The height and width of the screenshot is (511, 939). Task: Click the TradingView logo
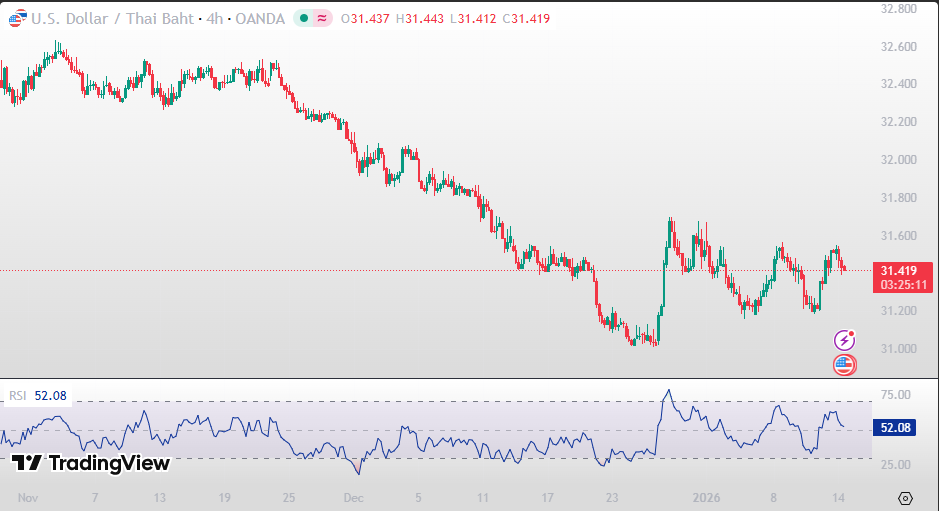90,463
